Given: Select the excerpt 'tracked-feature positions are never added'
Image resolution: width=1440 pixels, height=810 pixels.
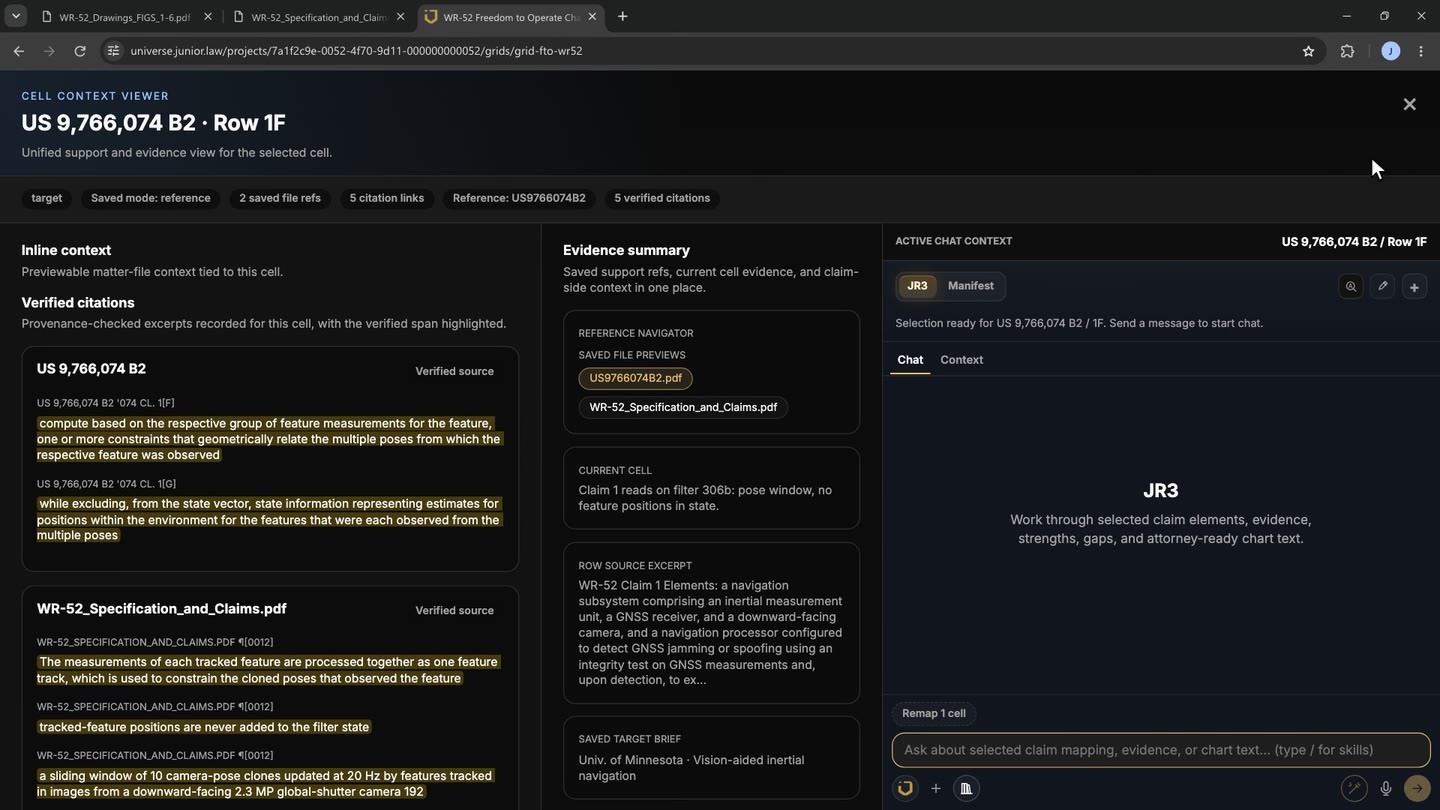Looking at the screenshot, I should 204,727.
